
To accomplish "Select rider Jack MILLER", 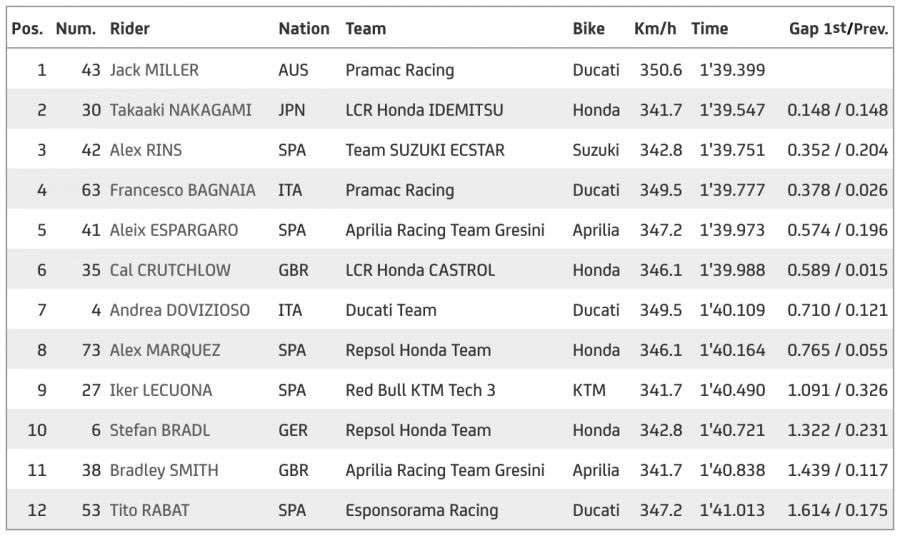I will pos(154,70).
